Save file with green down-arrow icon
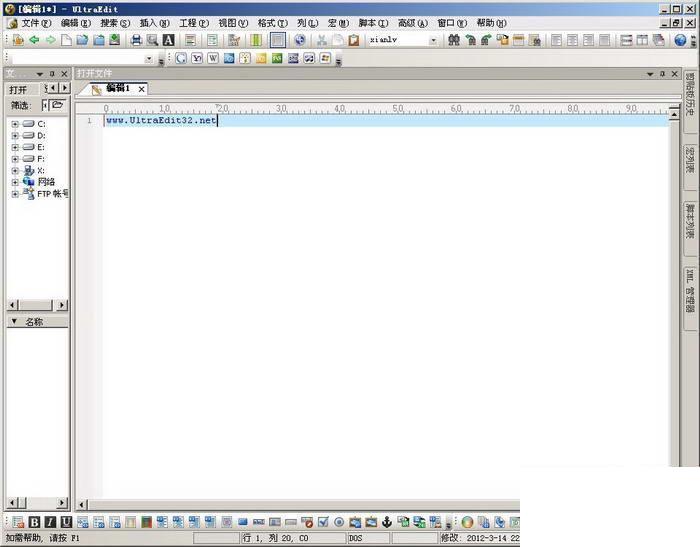 coord(115,40)
